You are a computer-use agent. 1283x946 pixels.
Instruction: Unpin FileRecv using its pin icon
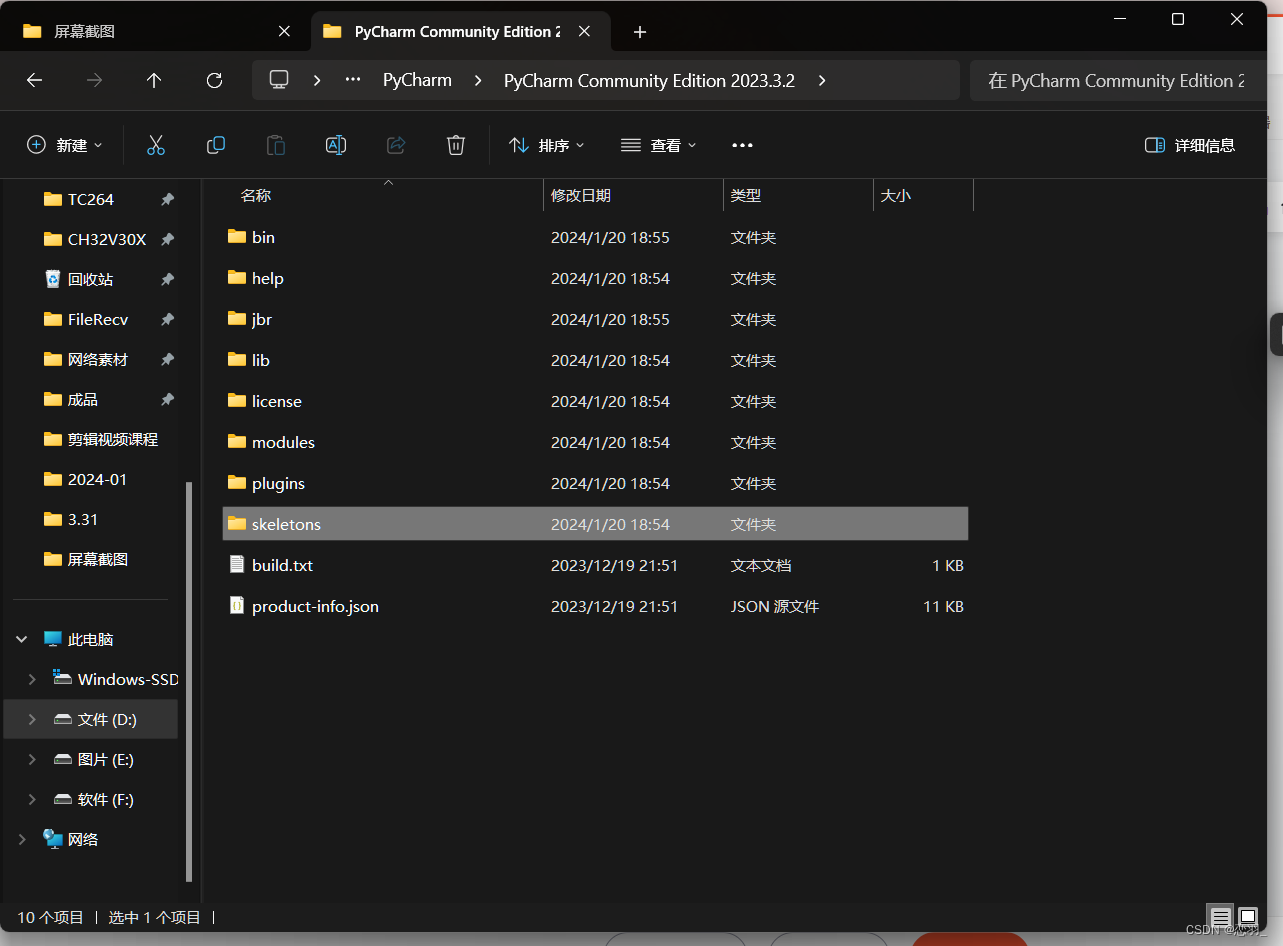point(167,319)
